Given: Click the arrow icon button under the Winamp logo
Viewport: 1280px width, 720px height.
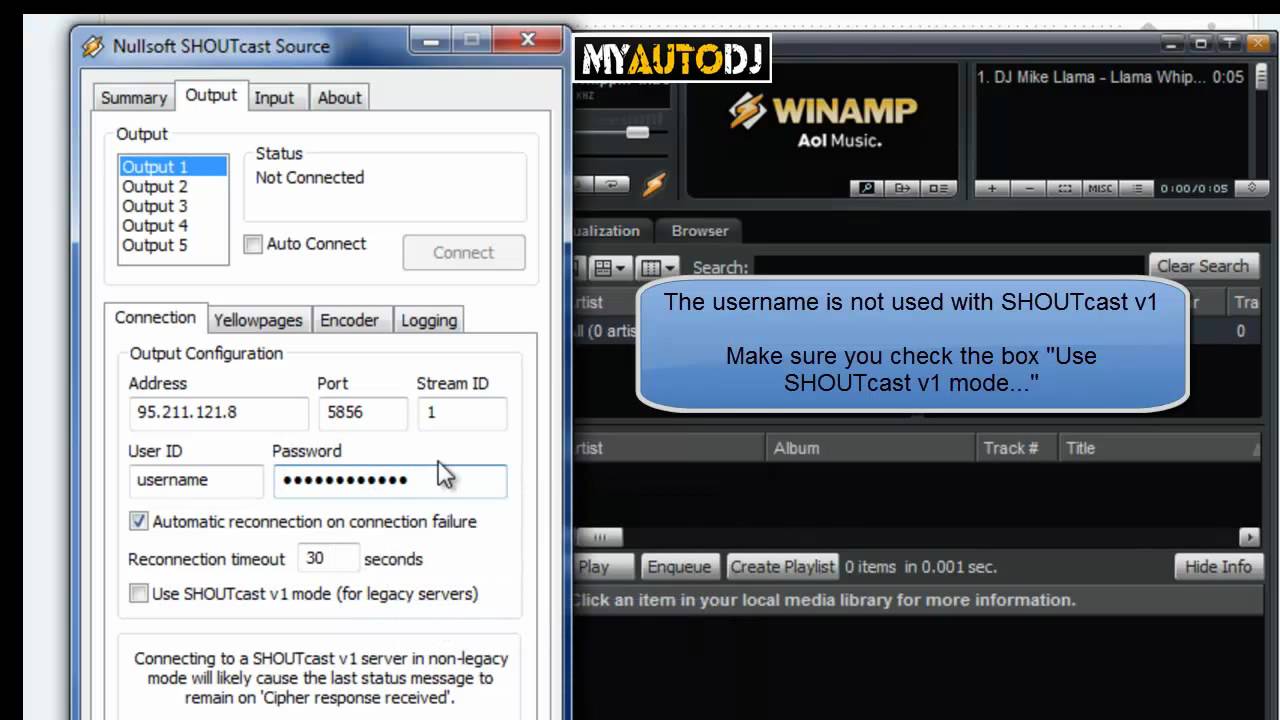Looking at the screenshot, I should [902, 188].
